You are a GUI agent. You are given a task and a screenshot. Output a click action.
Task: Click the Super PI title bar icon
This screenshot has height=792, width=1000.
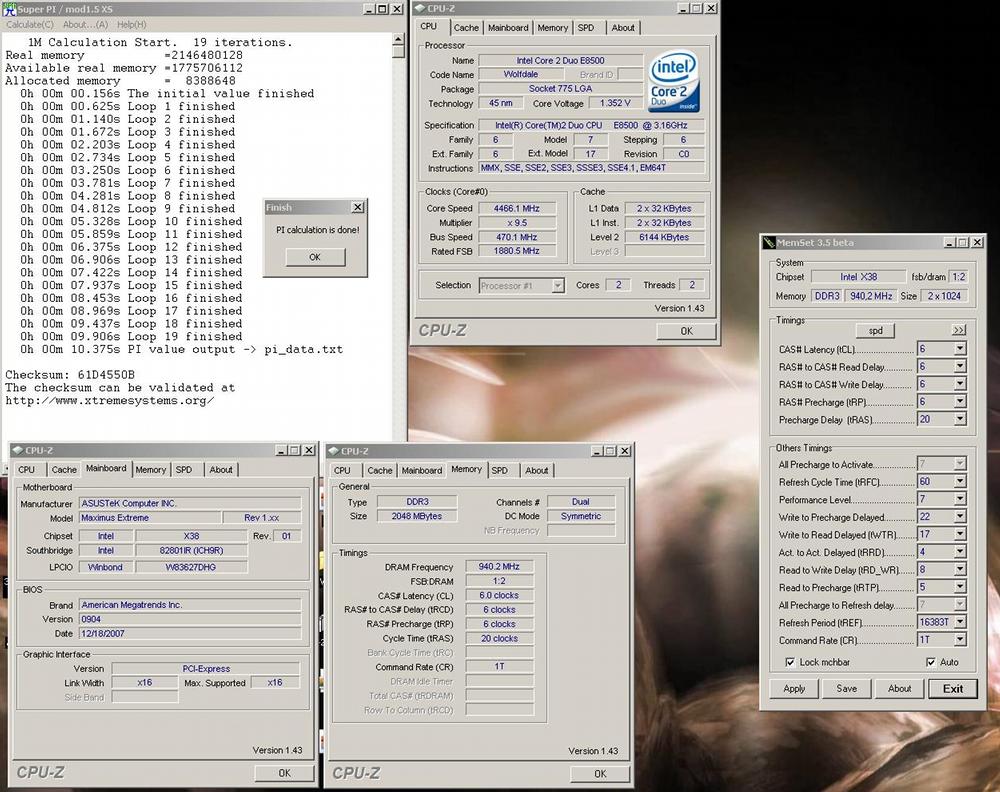[10, 9]
